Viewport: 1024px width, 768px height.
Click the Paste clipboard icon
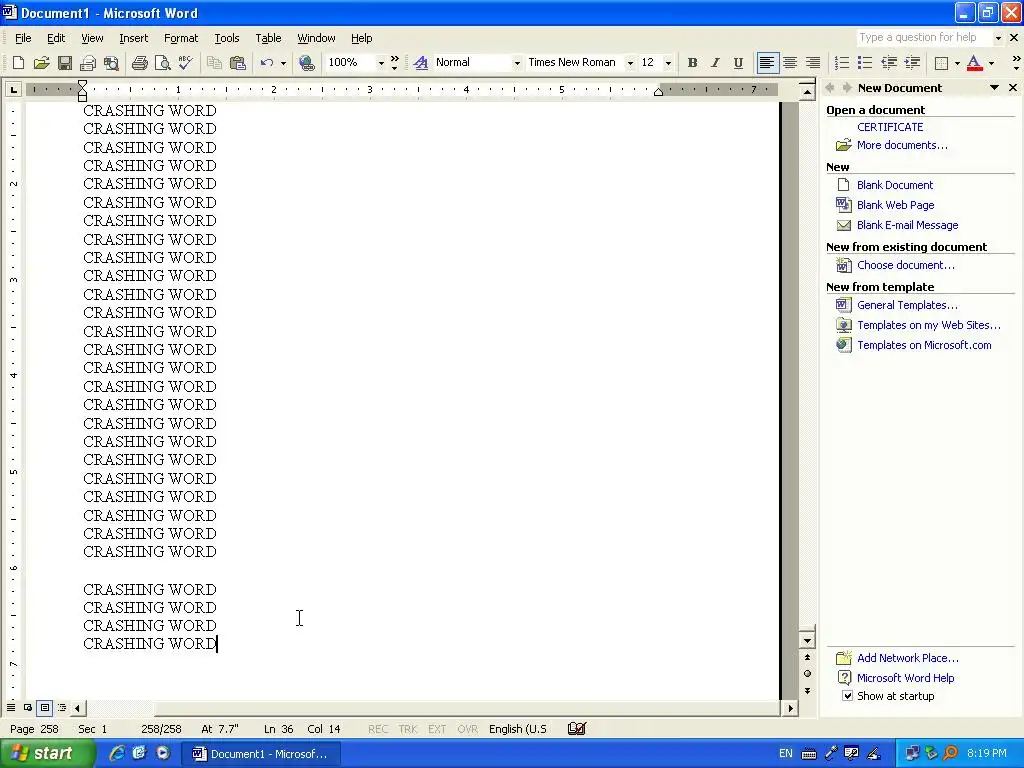point(238,63)
